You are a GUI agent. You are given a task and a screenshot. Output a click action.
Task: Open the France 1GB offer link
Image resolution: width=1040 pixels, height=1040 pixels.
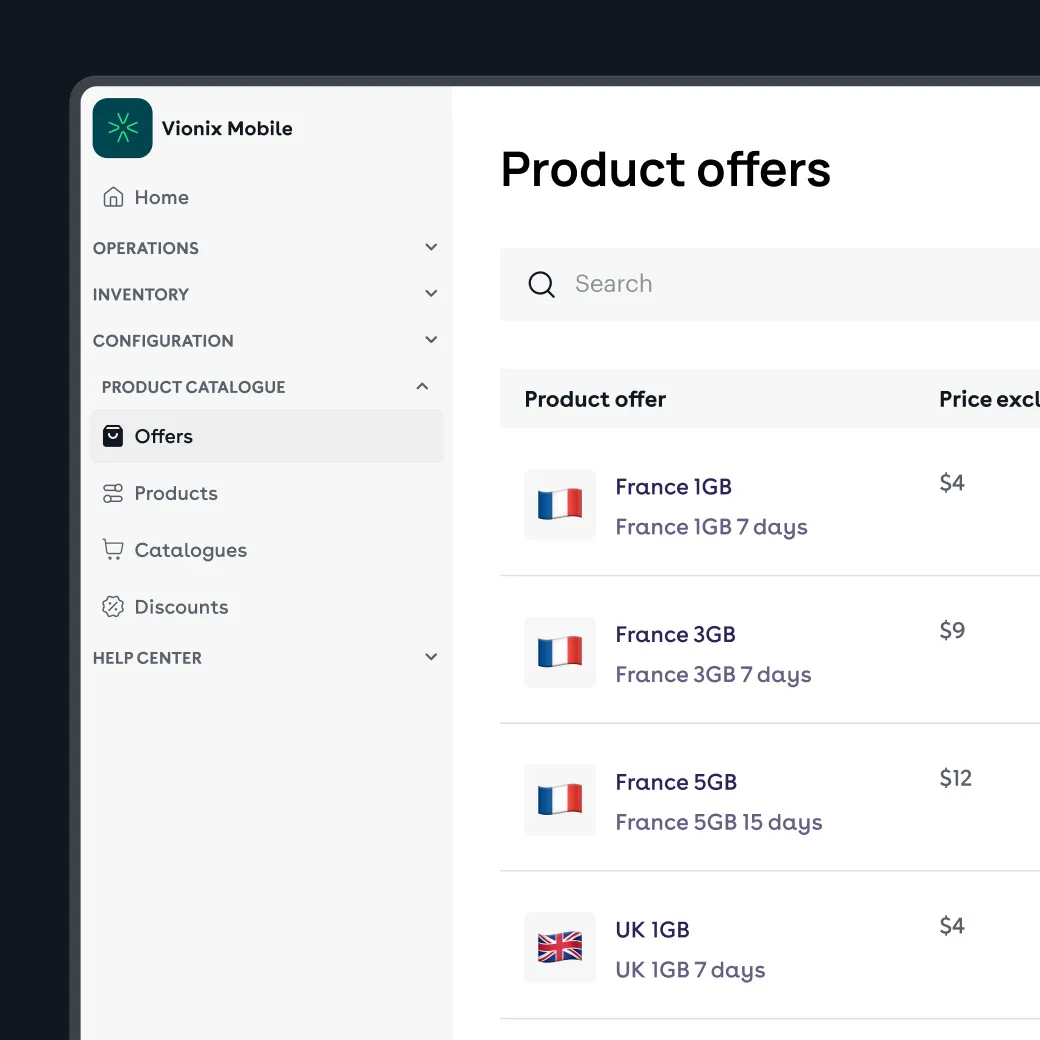pyautogui.click(x=673, y=487)
